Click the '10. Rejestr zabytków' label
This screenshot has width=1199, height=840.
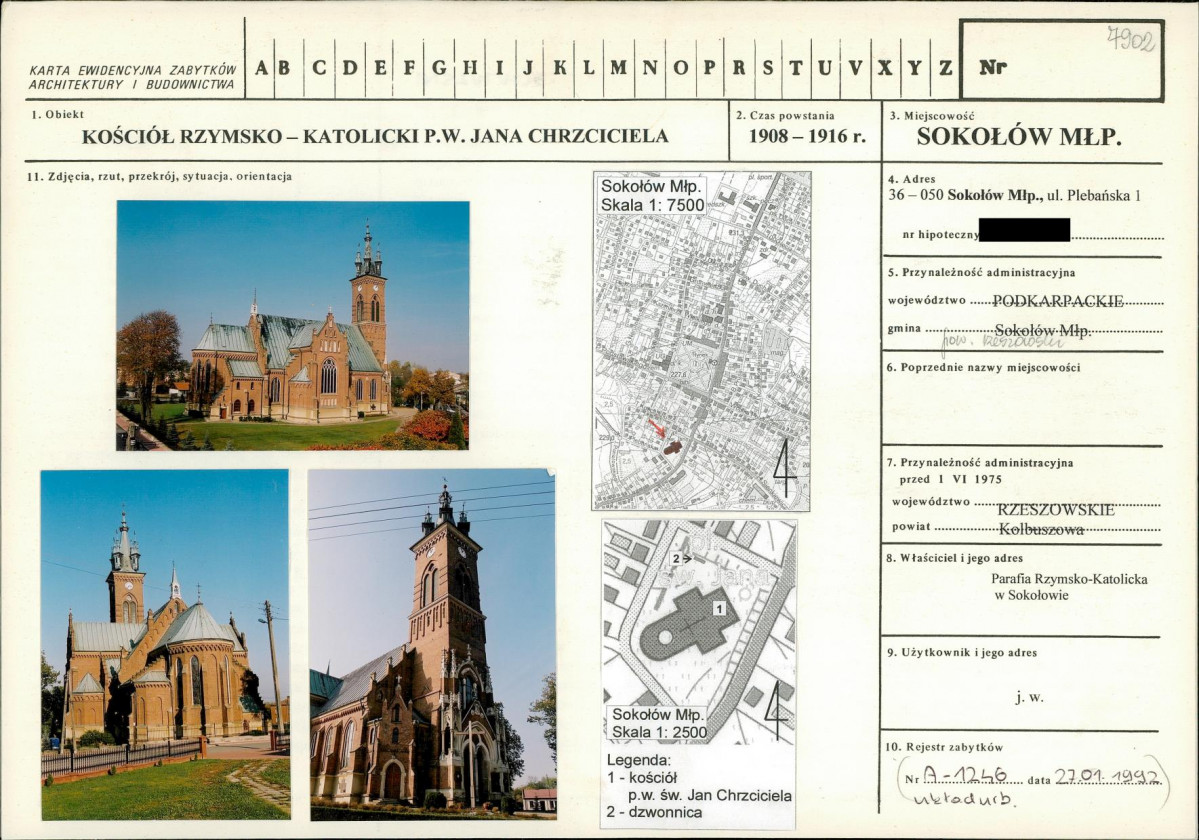pyautogui.click(x=945, y=748)
